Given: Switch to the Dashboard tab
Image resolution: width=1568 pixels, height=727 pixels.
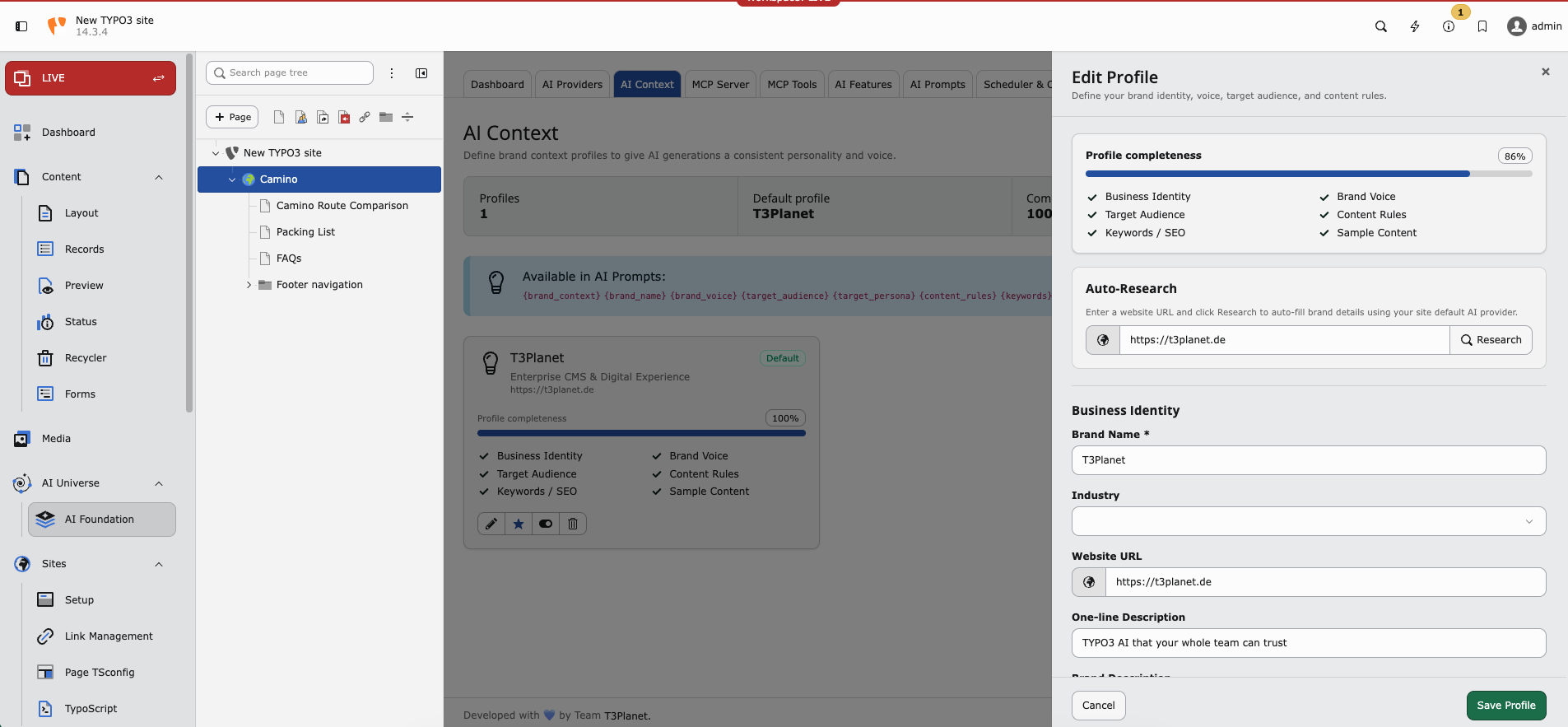Looking at the screenshot, I should [x=497, y=84].
